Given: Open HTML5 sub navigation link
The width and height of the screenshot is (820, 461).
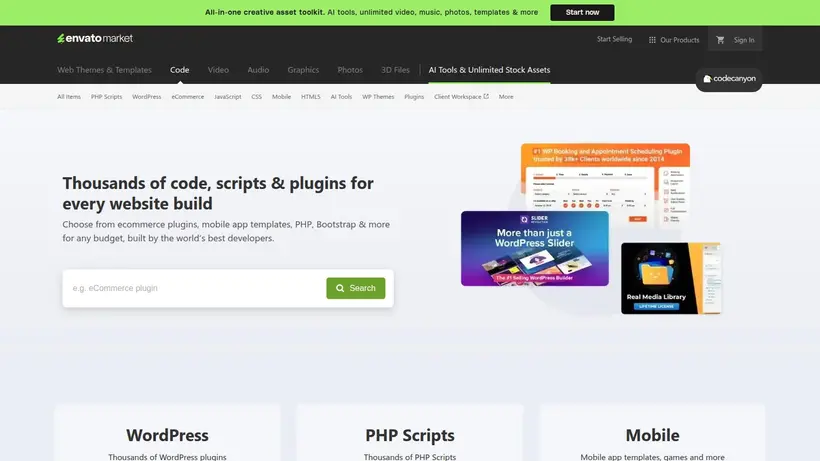Looking at the screenshot, I should point(310,97).
